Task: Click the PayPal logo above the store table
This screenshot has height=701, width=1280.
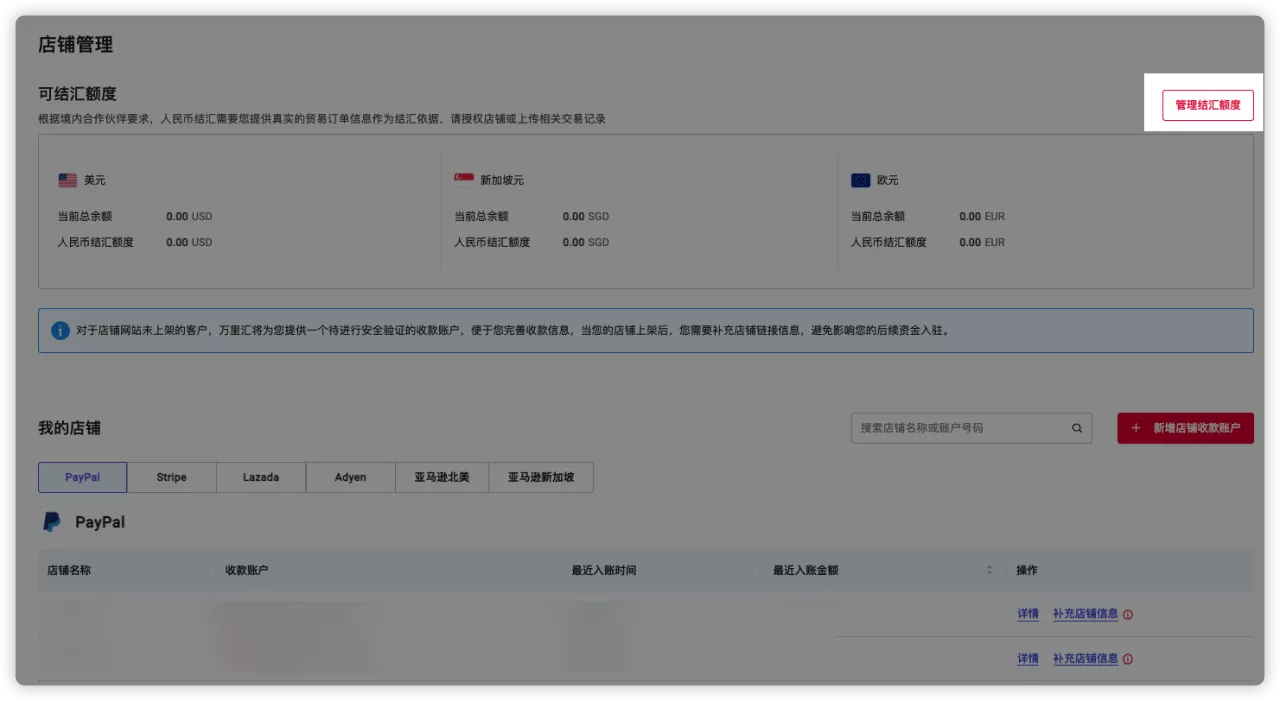Action: point(51,521)
